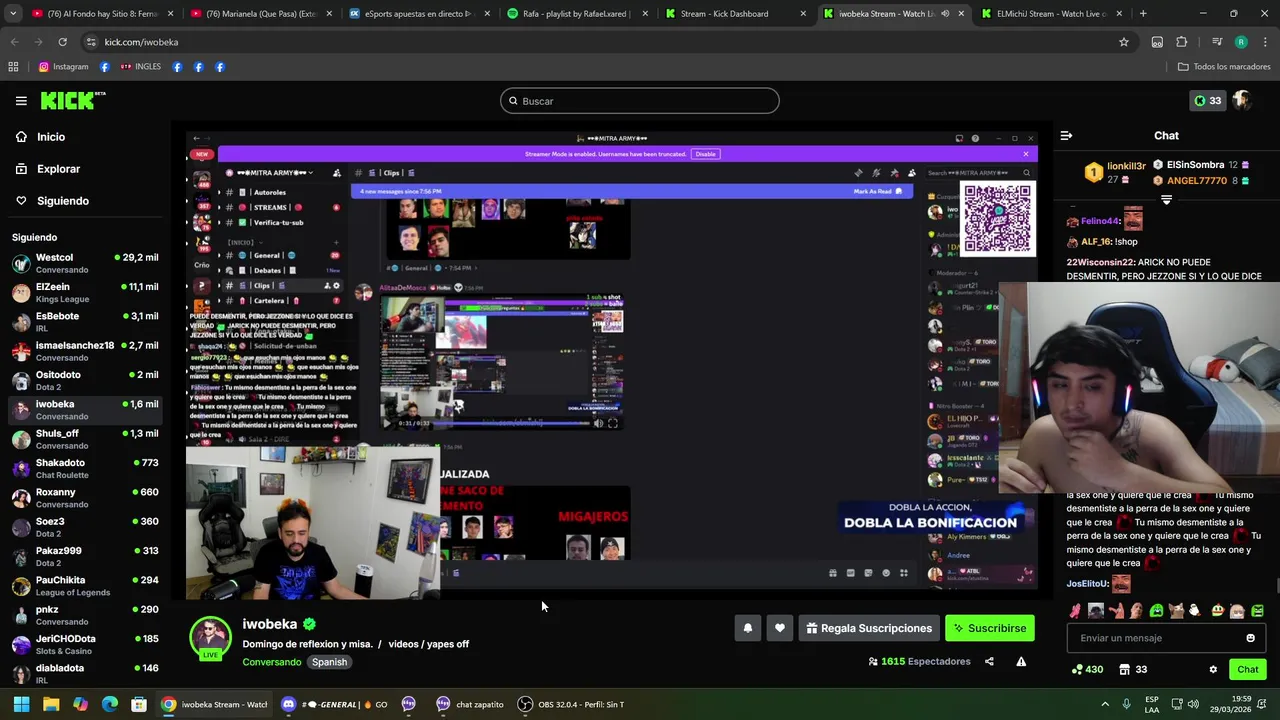
Task: Open a new browser tab
Action: (1143, 14)
